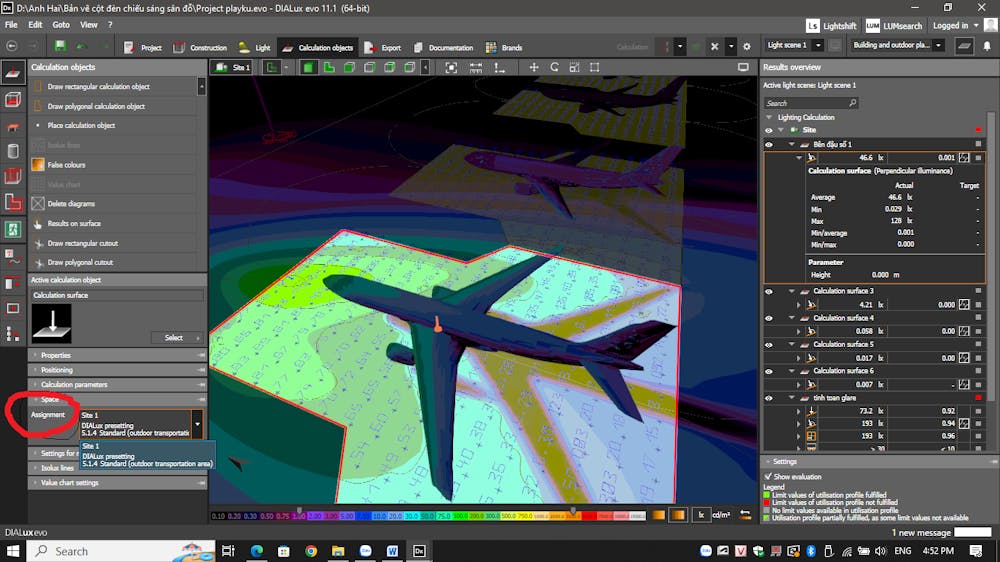Switch to the Construction tab
1000x562 pixels.
[200, 47]
